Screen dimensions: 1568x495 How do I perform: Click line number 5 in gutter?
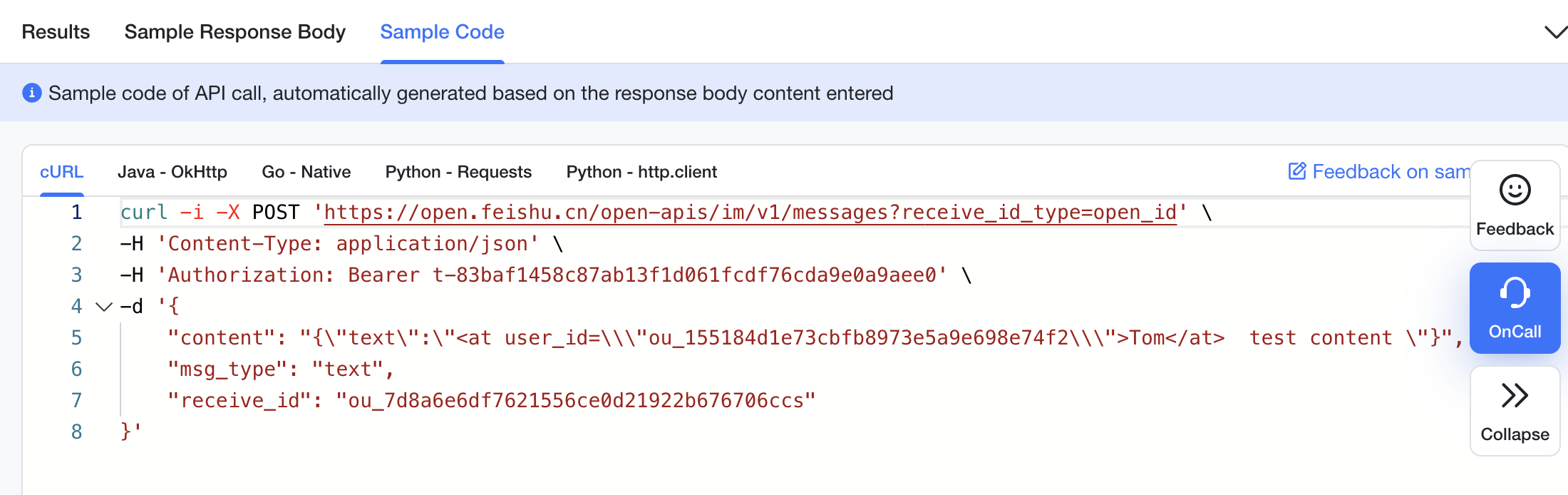(x=76, y=338)
